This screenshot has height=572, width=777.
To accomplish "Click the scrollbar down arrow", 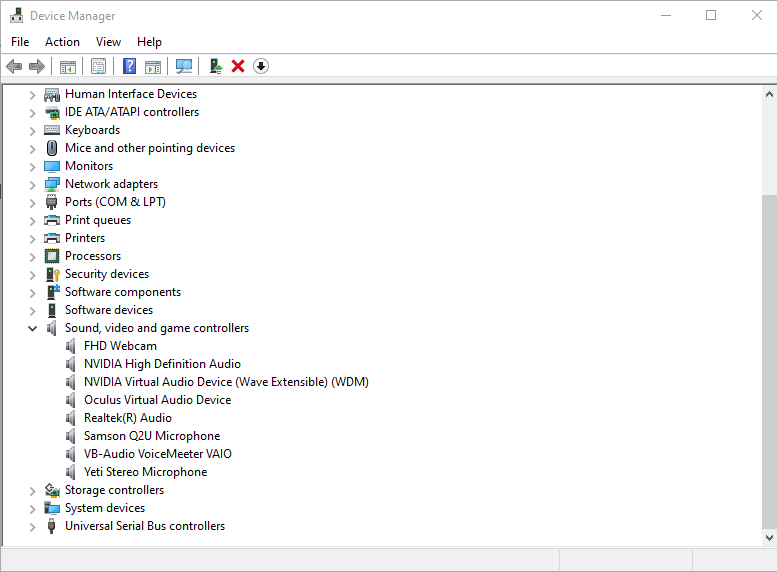I will 769,537.
